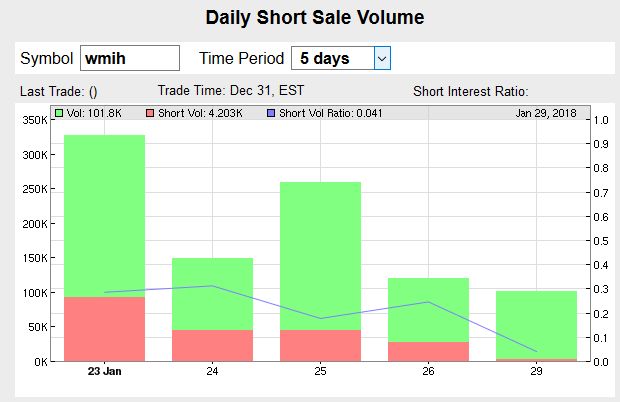Click the green volume bar for the 29th
The width and height of the screenshot is (620, 402).
point(536,324)
